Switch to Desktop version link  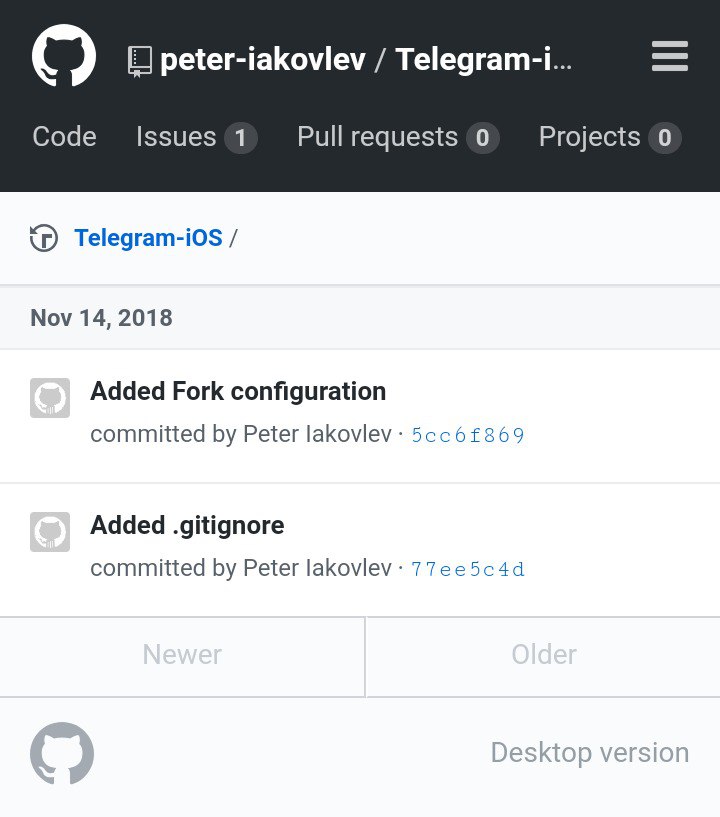click(x=590, y=753)
